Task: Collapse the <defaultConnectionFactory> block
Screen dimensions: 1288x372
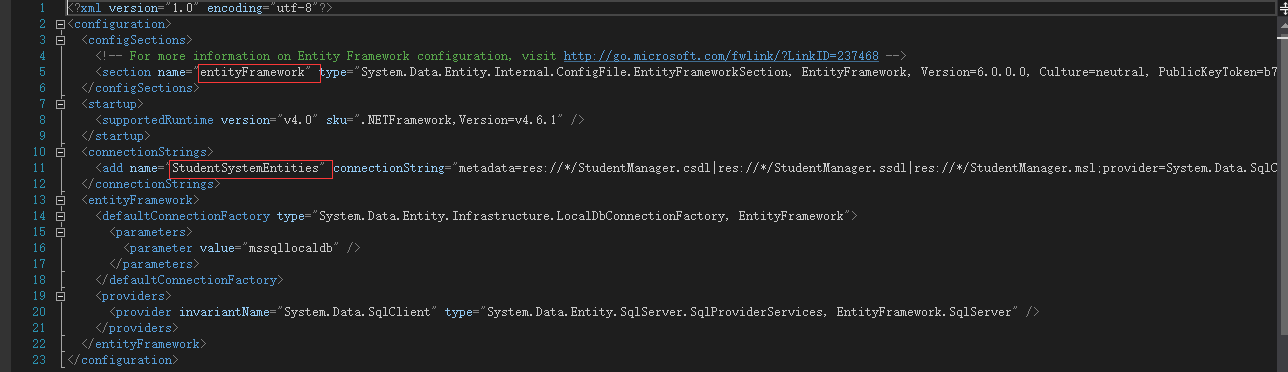Action: [x=60, y=216]
